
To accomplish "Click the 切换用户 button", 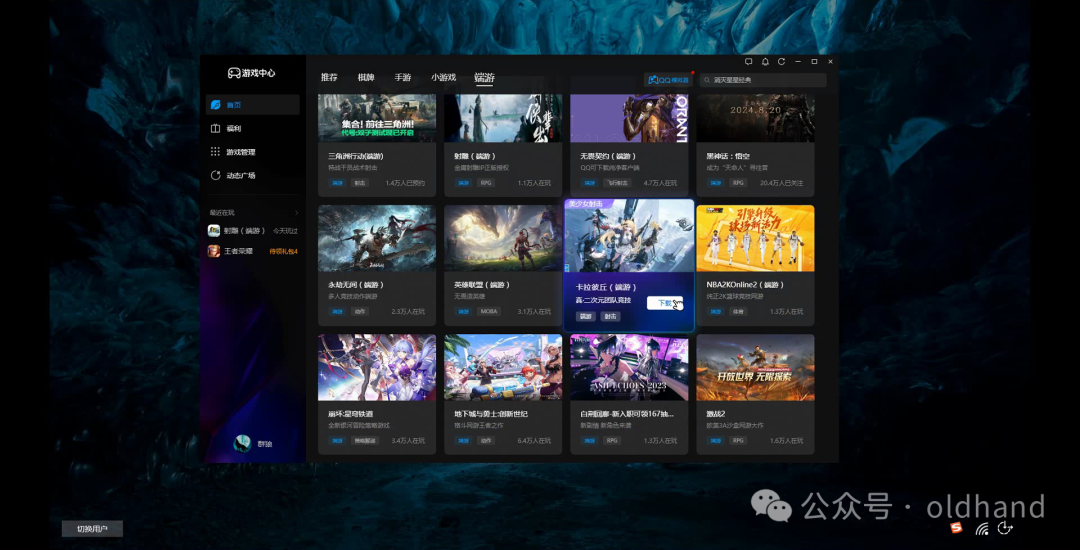I will pos(92,529).
